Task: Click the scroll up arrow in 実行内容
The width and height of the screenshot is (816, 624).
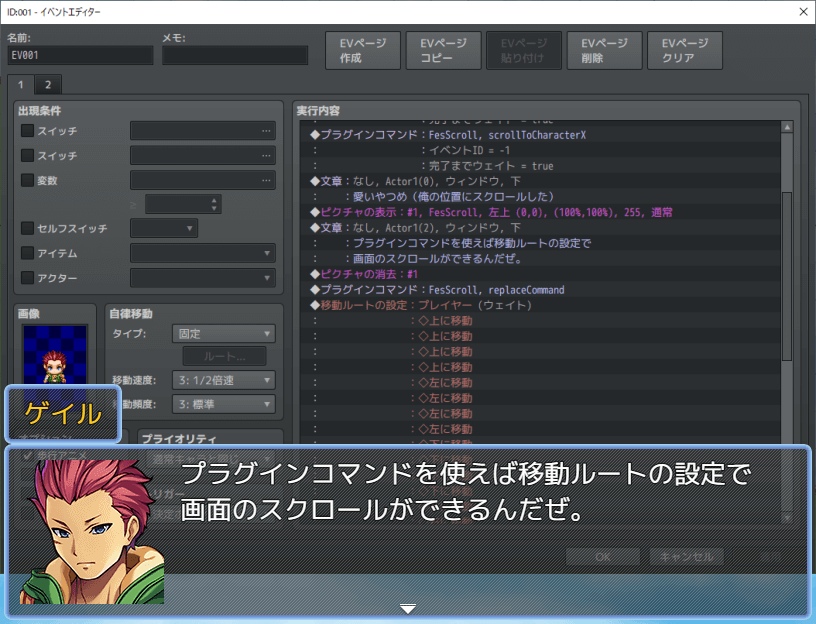Action: click(x=787, y=127)
